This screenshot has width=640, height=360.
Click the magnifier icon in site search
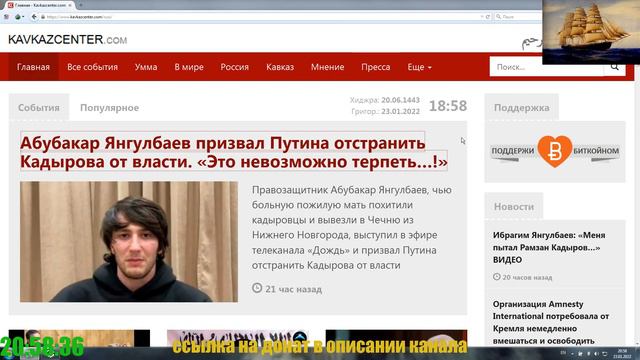pos(615,67)
